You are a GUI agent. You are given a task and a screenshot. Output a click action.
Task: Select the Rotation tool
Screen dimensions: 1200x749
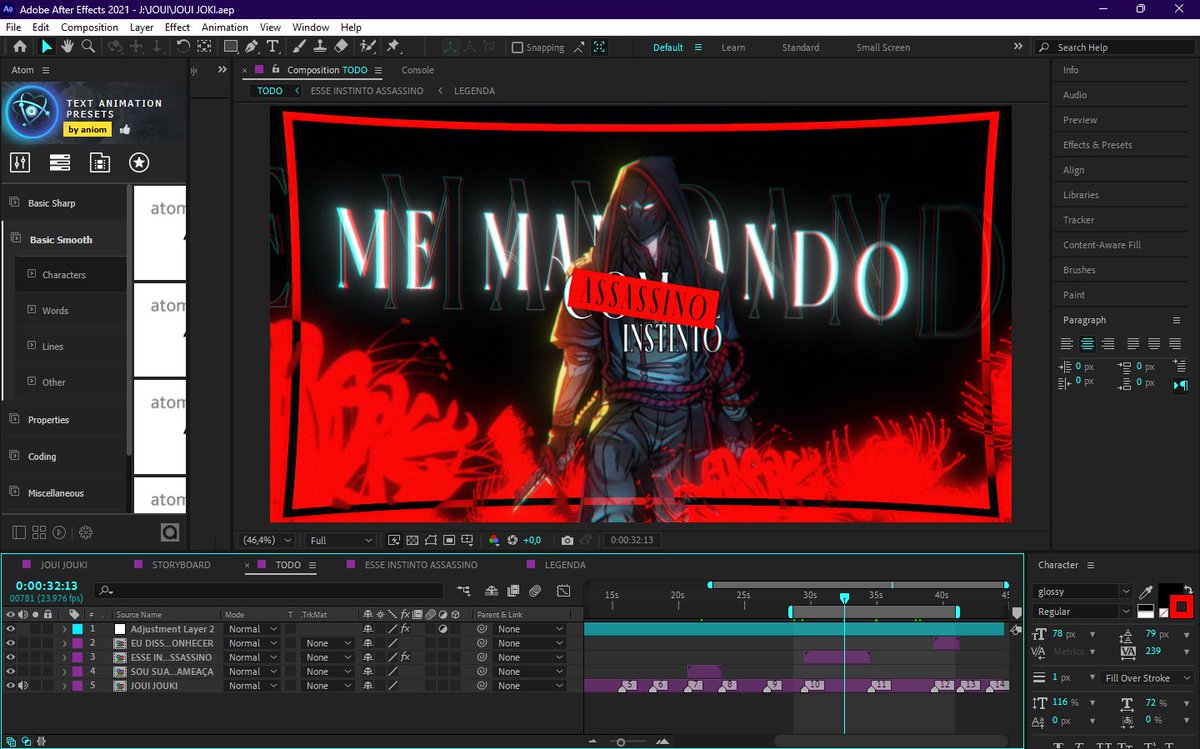(183, 47)
